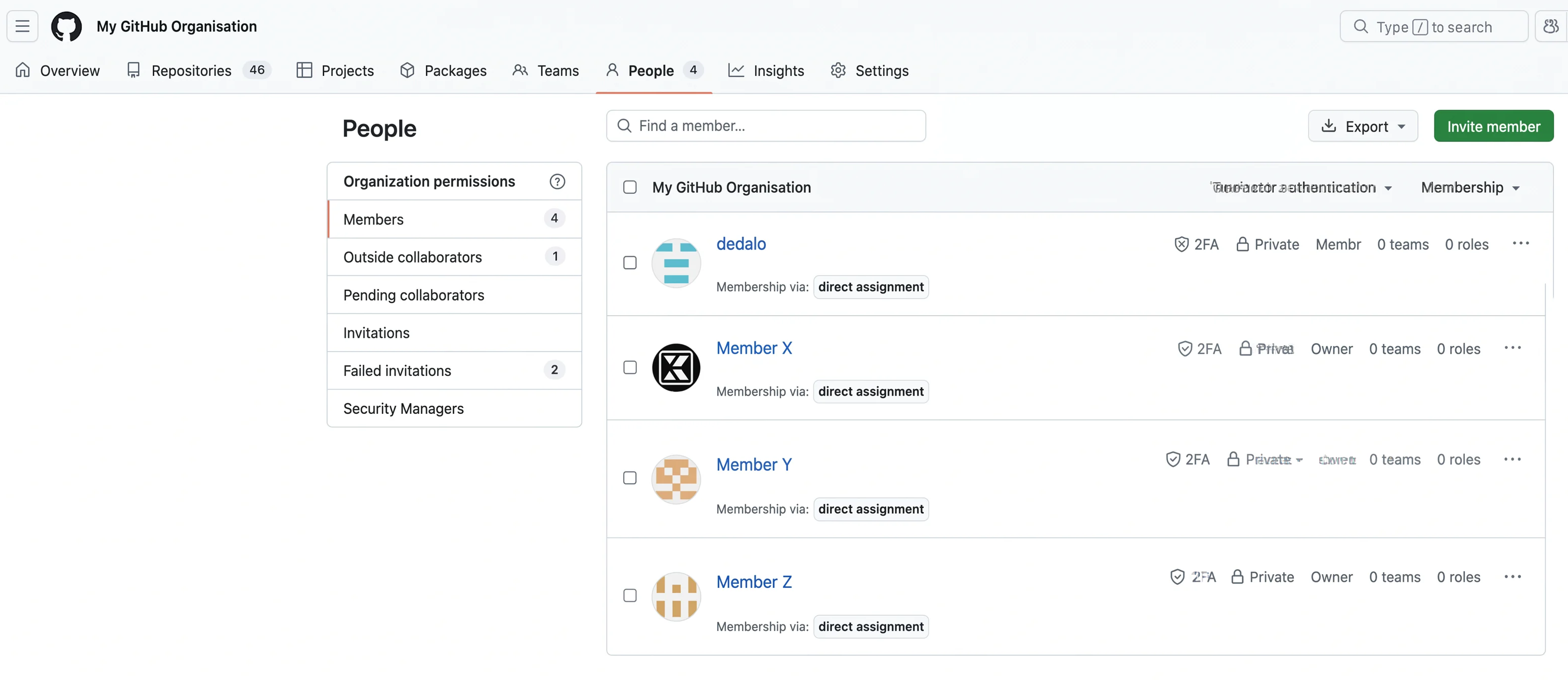Click the download icon in Export button
The image size is (1568, 680).
click(1328, 126)
